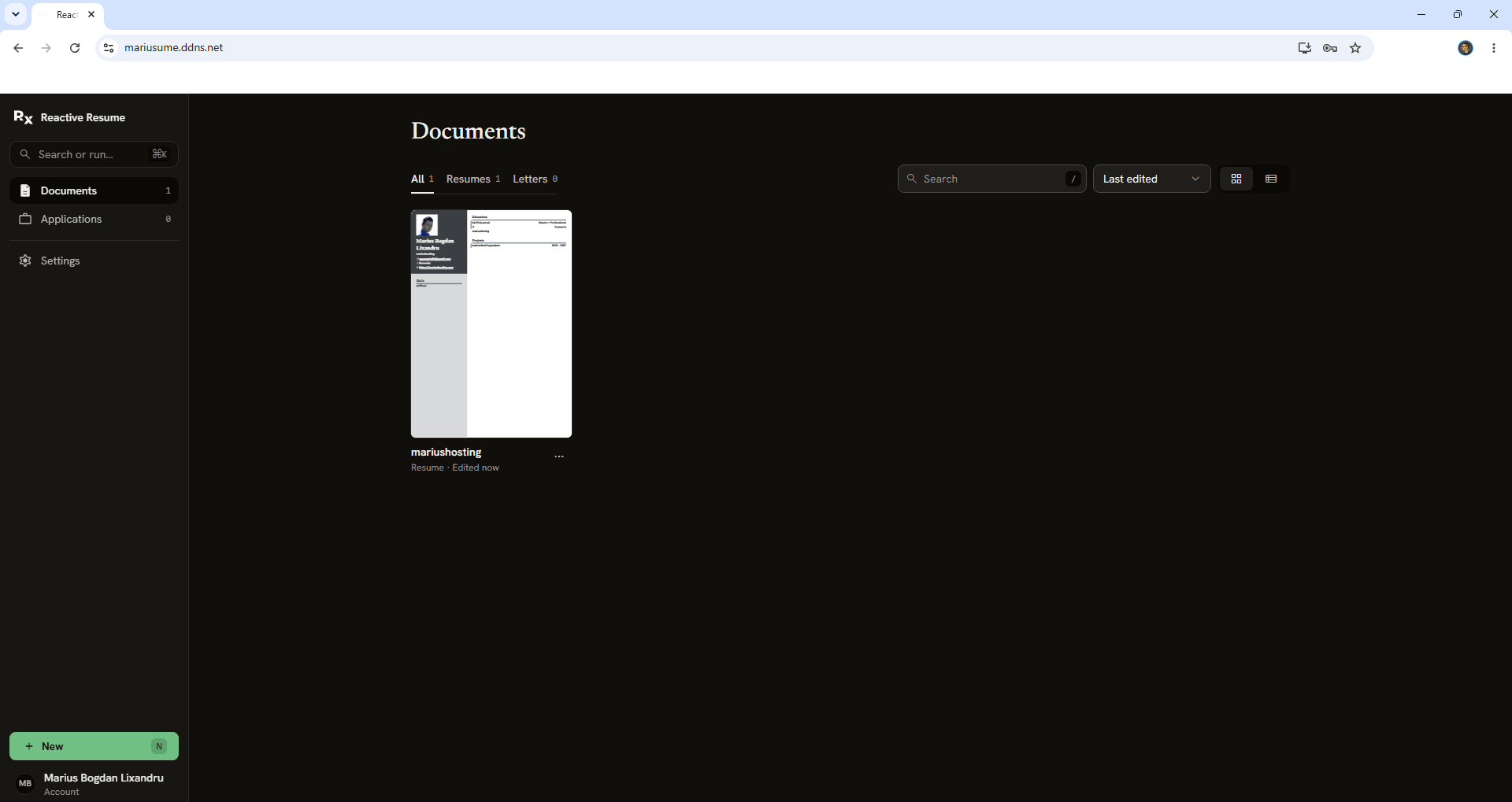Switch to grid view layout
Screen dimensions: 1512x802
[x=1236, y=179]
